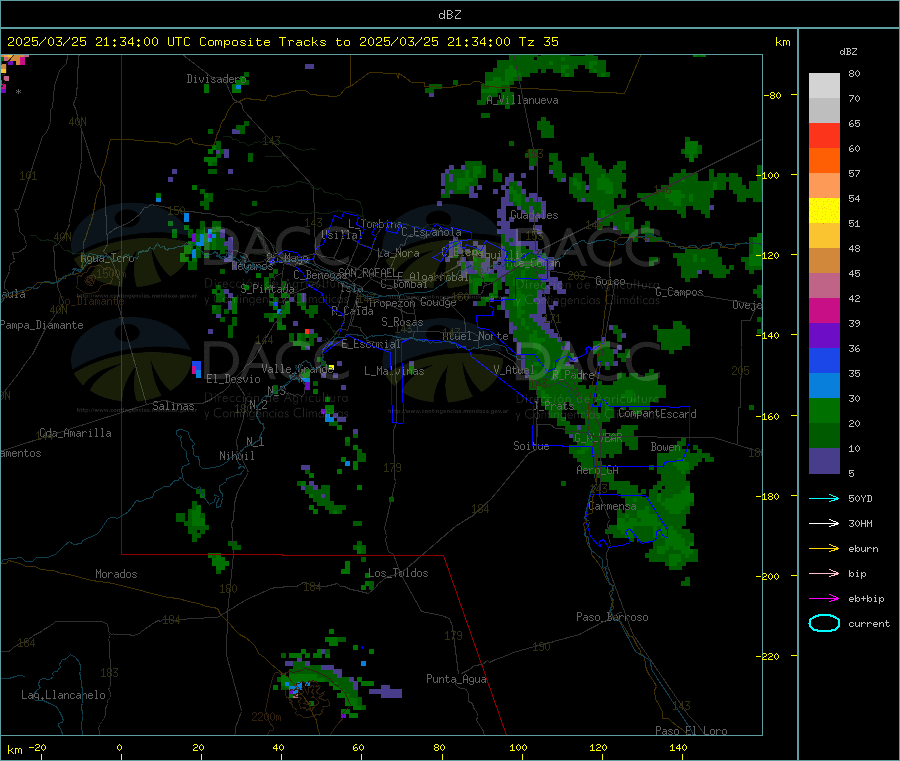This screenshot has height=761, width=900.
Task: Click the 'Tz 35' threshold value in header
Action: [538, 42]
